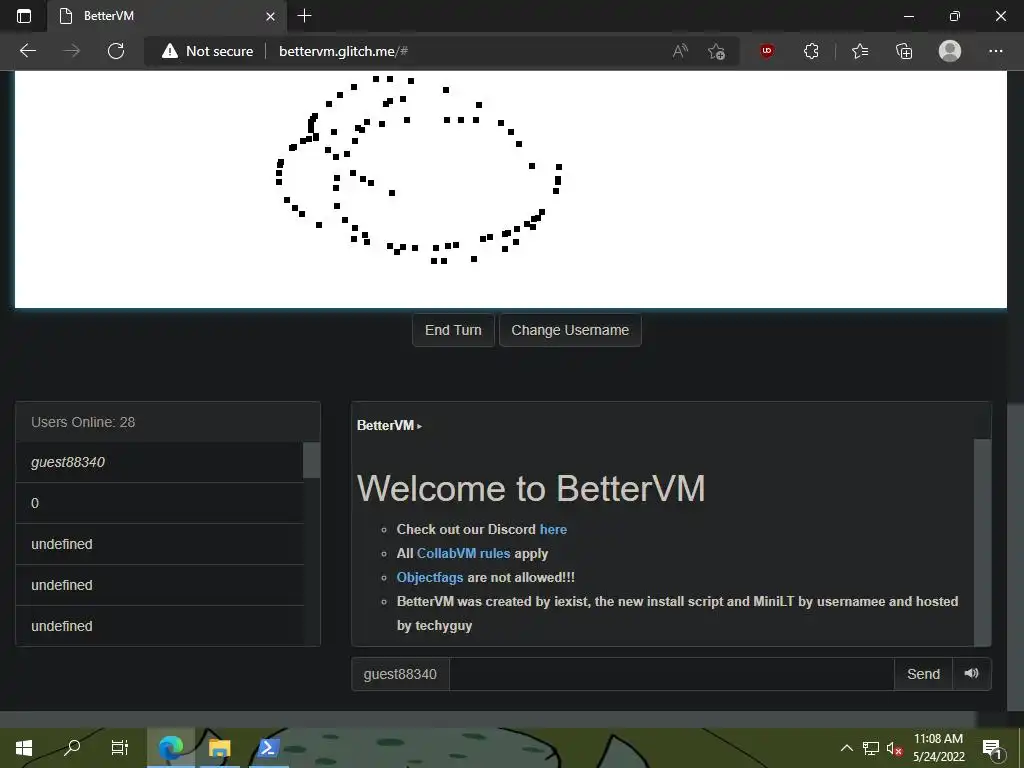
Task: Open the Objectfags link
Action: [430, 577]
